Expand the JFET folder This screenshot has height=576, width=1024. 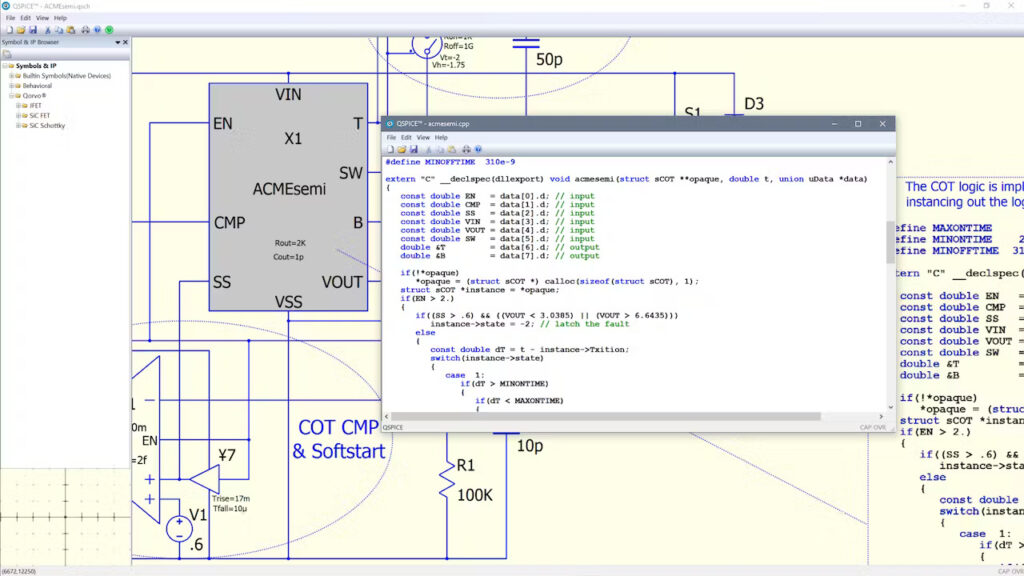tap(18, 105)
